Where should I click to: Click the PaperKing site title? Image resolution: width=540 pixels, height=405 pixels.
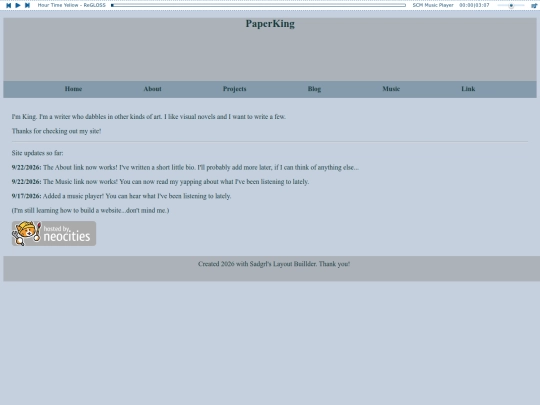point(270,24)
